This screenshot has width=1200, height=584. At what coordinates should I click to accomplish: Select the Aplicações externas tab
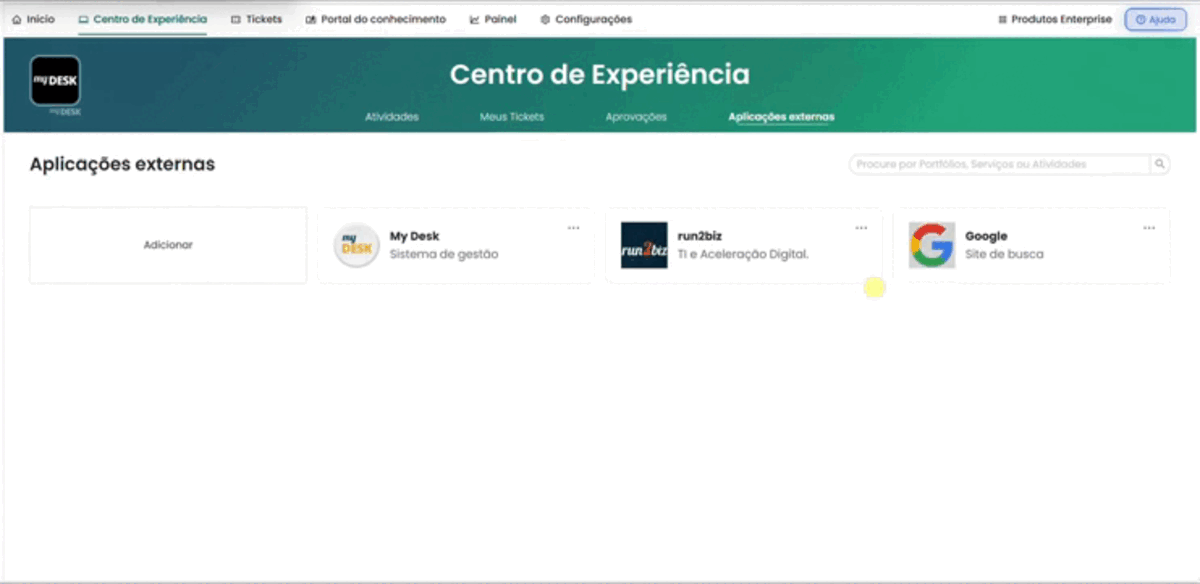pyautogui.click(x=781, y=117)
